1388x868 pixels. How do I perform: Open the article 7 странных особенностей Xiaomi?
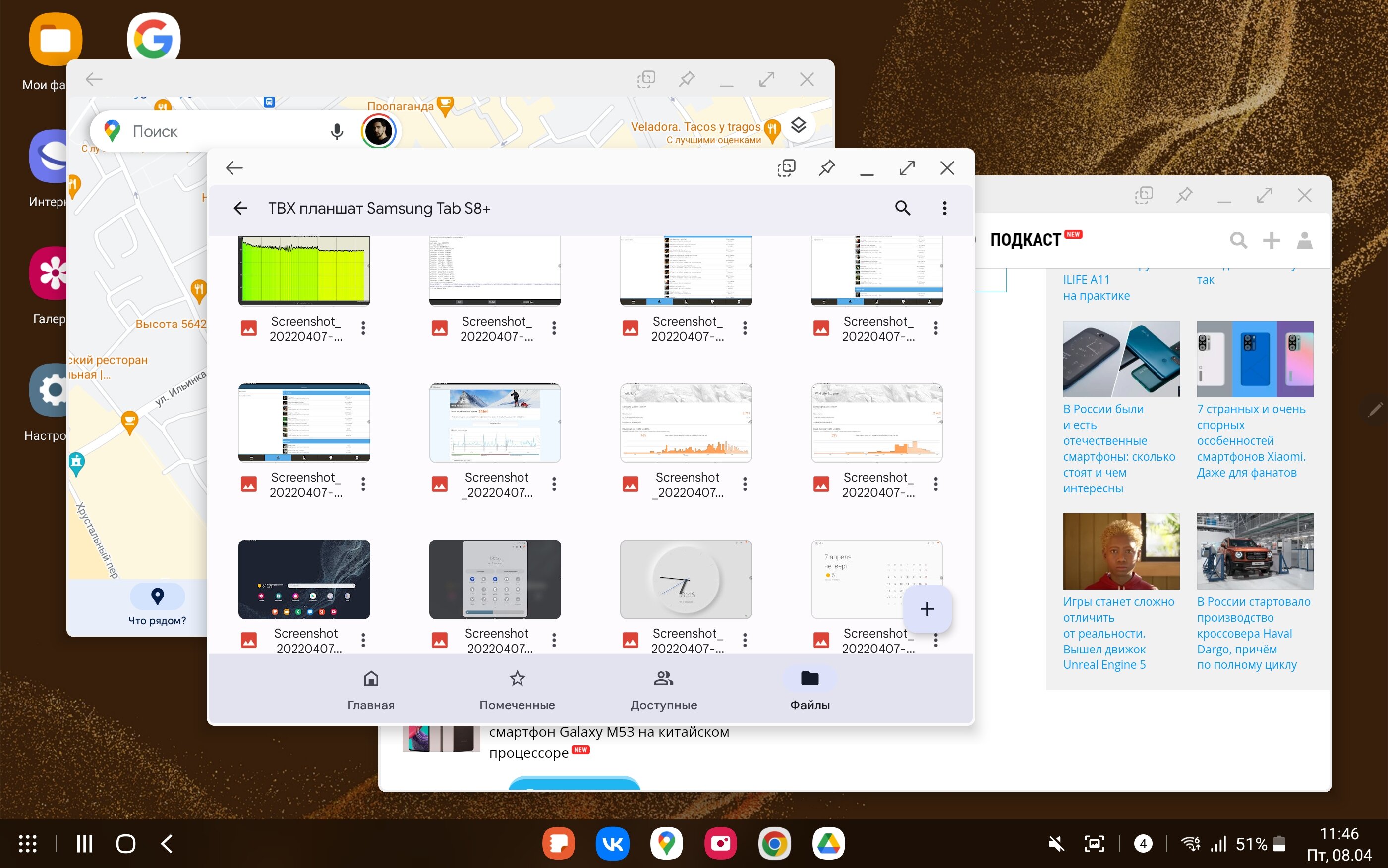1251,440
